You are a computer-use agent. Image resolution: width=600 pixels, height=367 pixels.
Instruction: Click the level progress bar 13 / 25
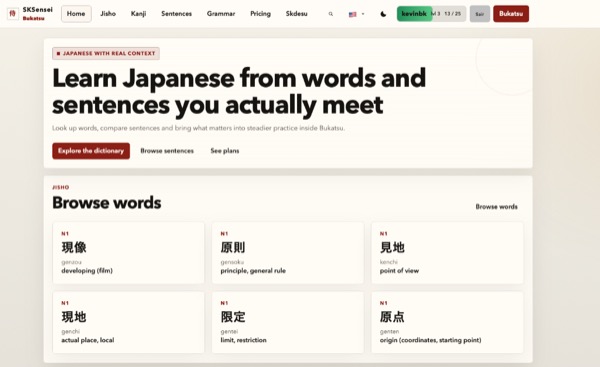pyautogui.click(x=449, y=14)
